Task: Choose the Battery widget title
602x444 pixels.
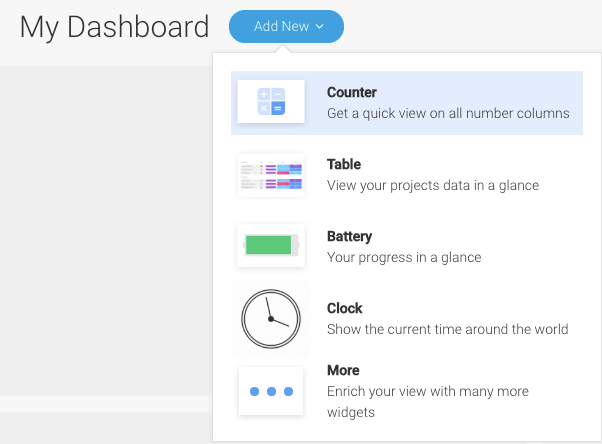Action: point(349,236)
